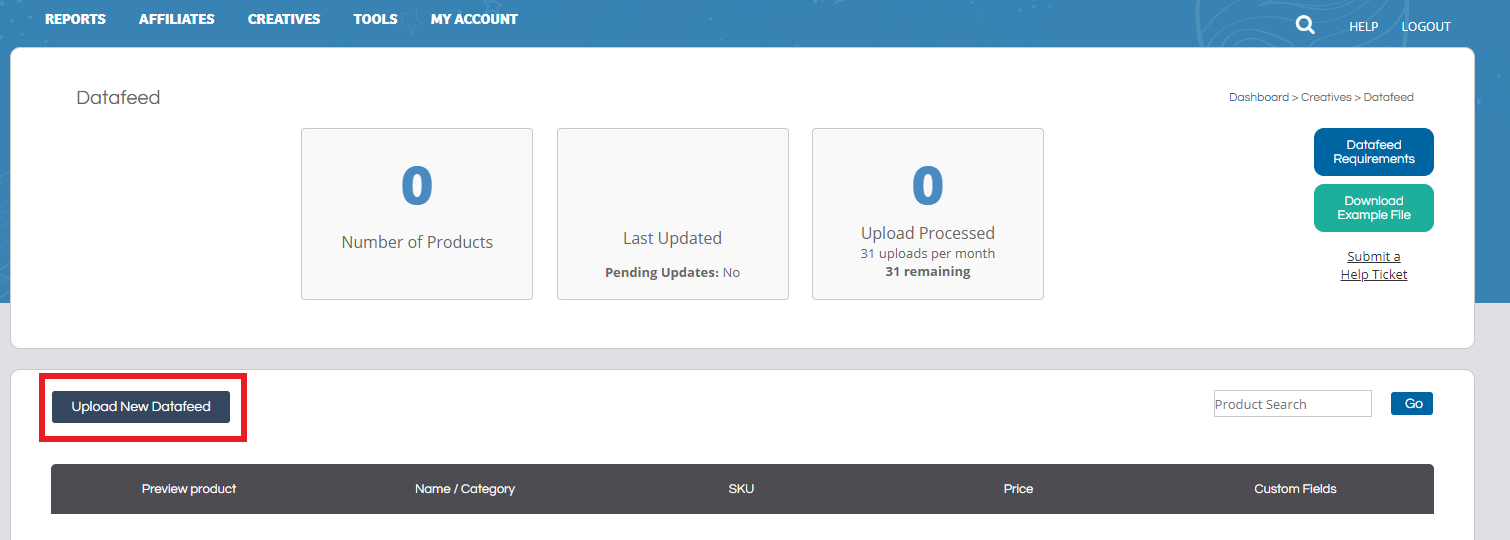Select the Number of Products card
This screenshot has height=540, width=1510.
pyautogui.click(x=417, y=214)
